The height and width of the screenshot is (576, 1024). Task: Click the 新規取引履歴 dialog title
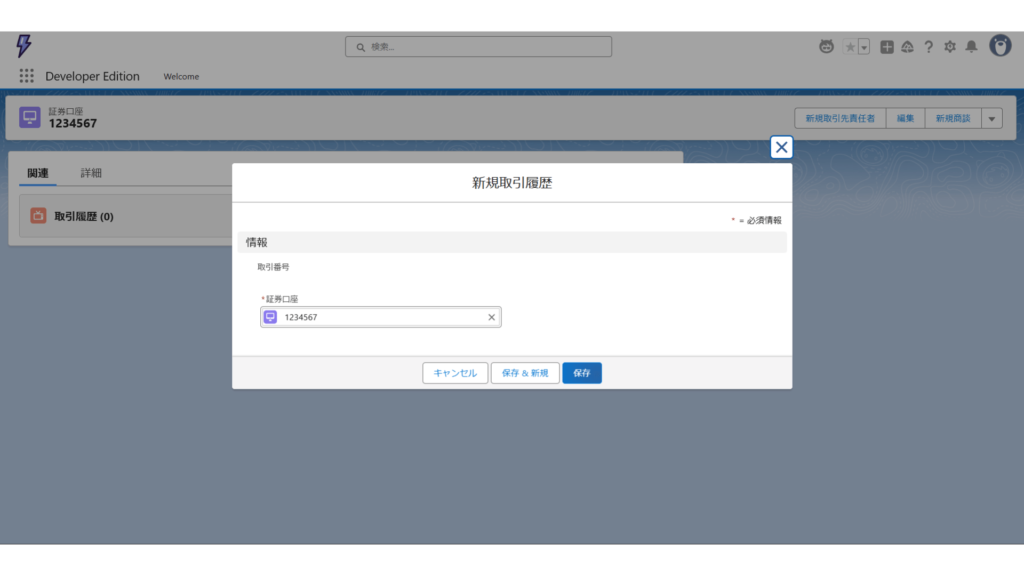pos(512,183)
